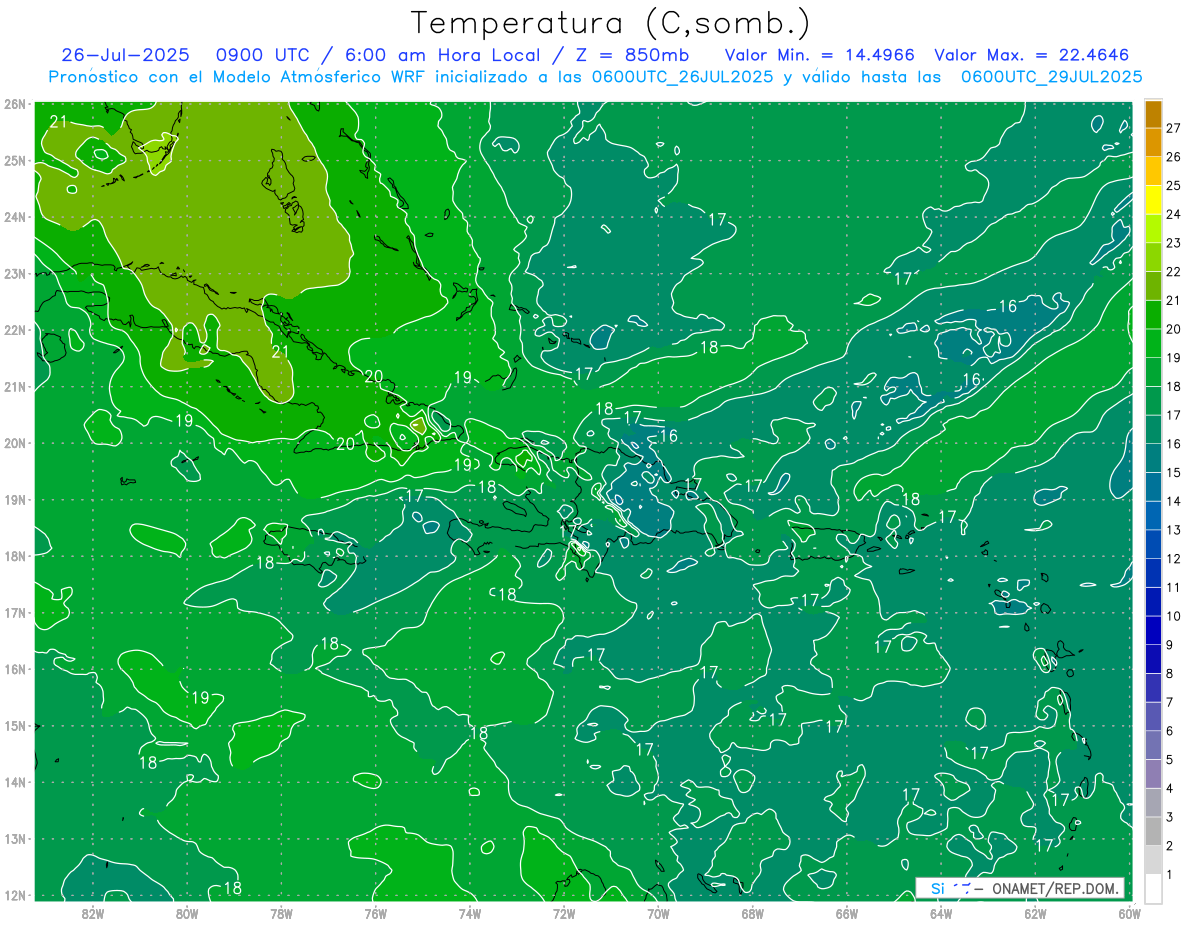The width and height of the screenshot is (1200, 927).
Task: Click the 19N latitude axis label
Action: click(14, 500)
